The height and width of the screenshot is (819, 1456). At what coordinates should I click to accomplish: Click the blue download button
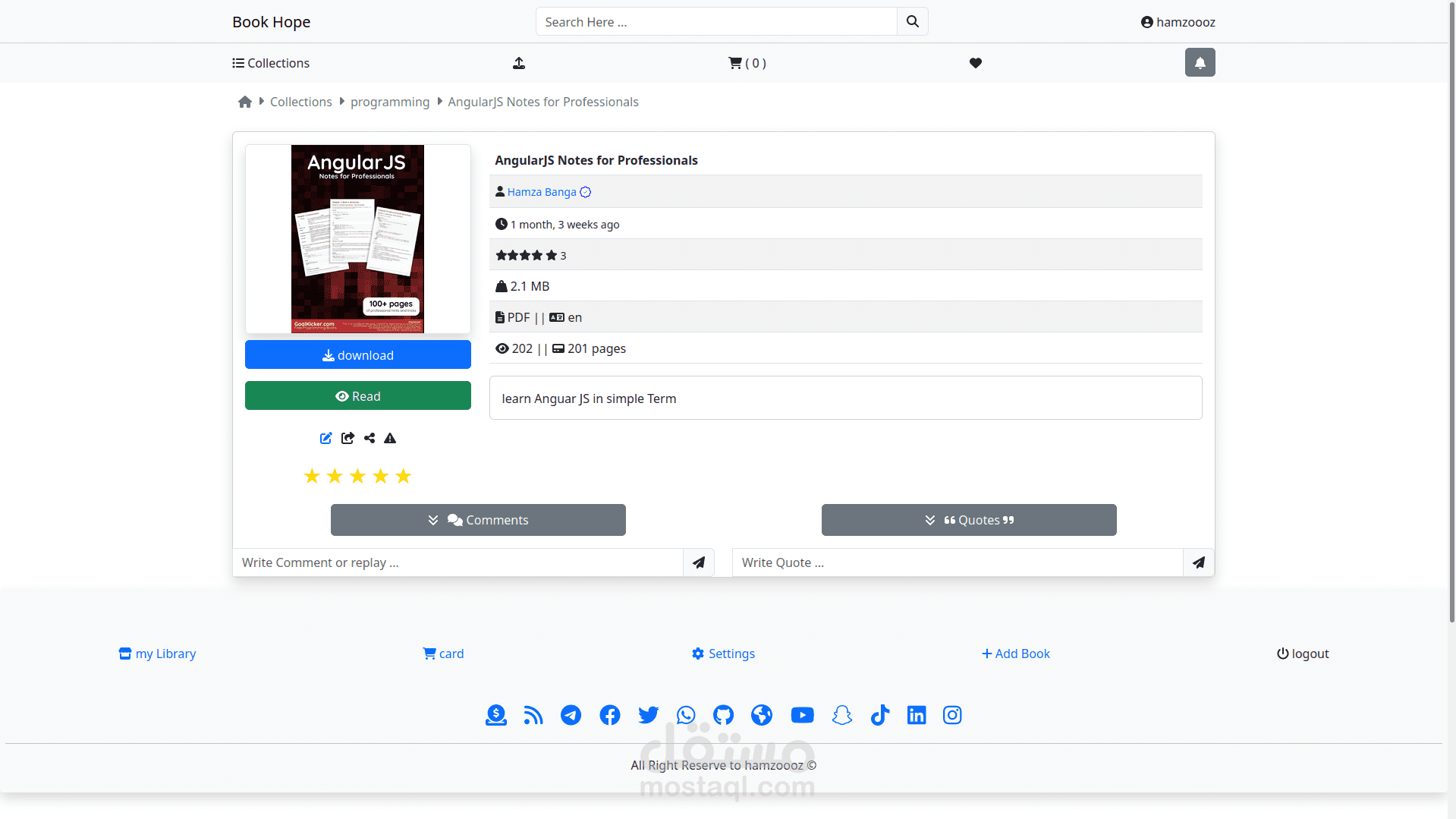358,354
